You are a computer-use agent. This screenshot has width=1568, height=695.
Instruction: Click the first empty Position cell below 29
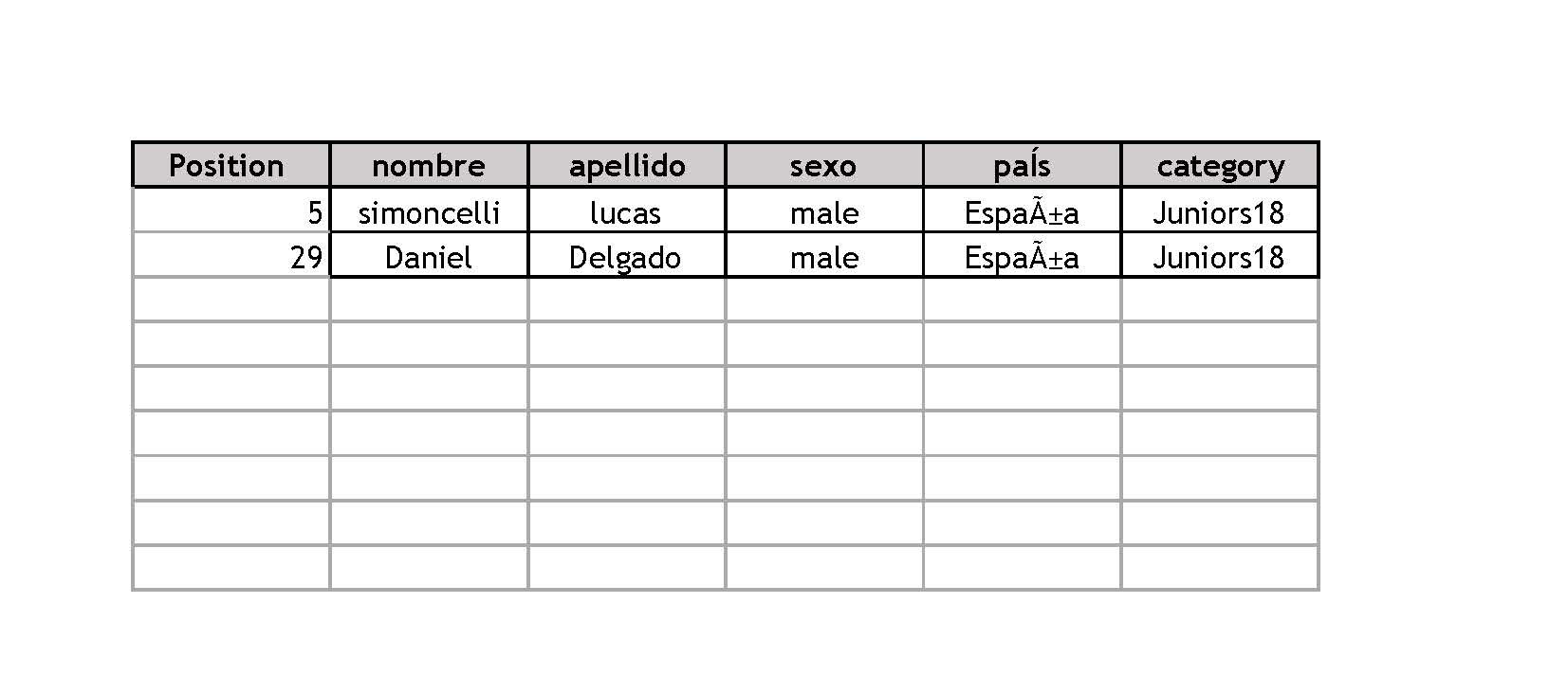(x=231, y=300)
